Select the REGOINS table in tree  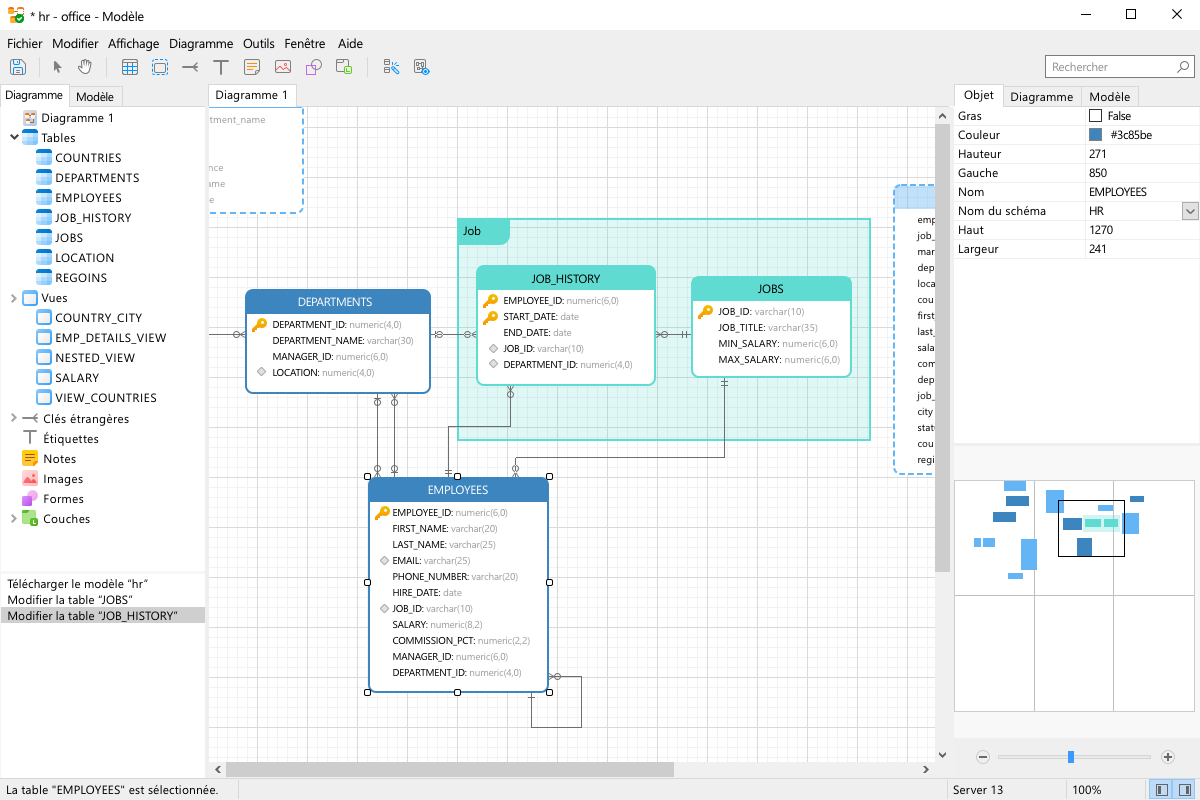[81, 278]
